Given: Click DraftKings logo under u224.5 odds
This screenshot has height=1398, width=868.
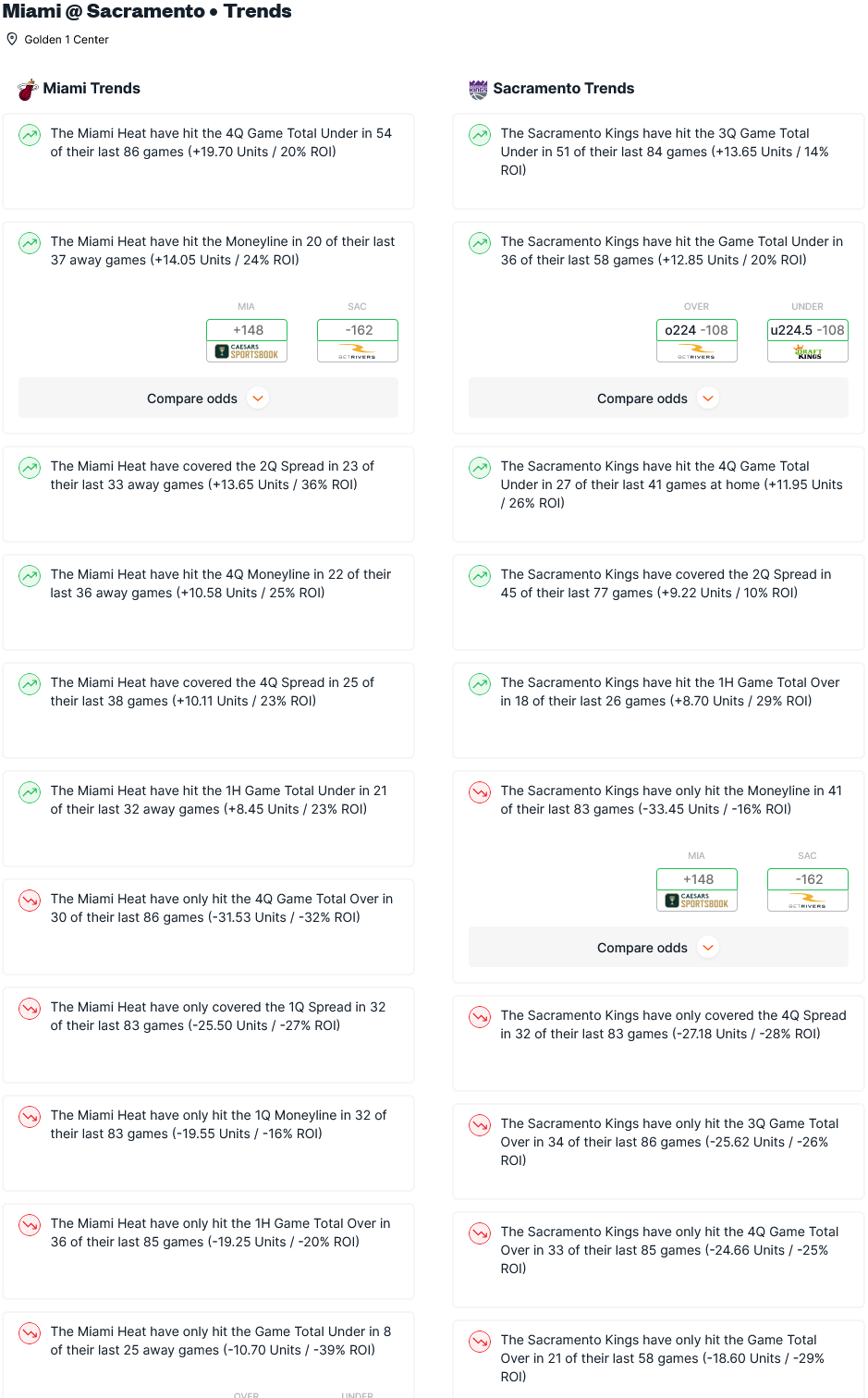Looking at the screenshot, I should pos(808,351).
